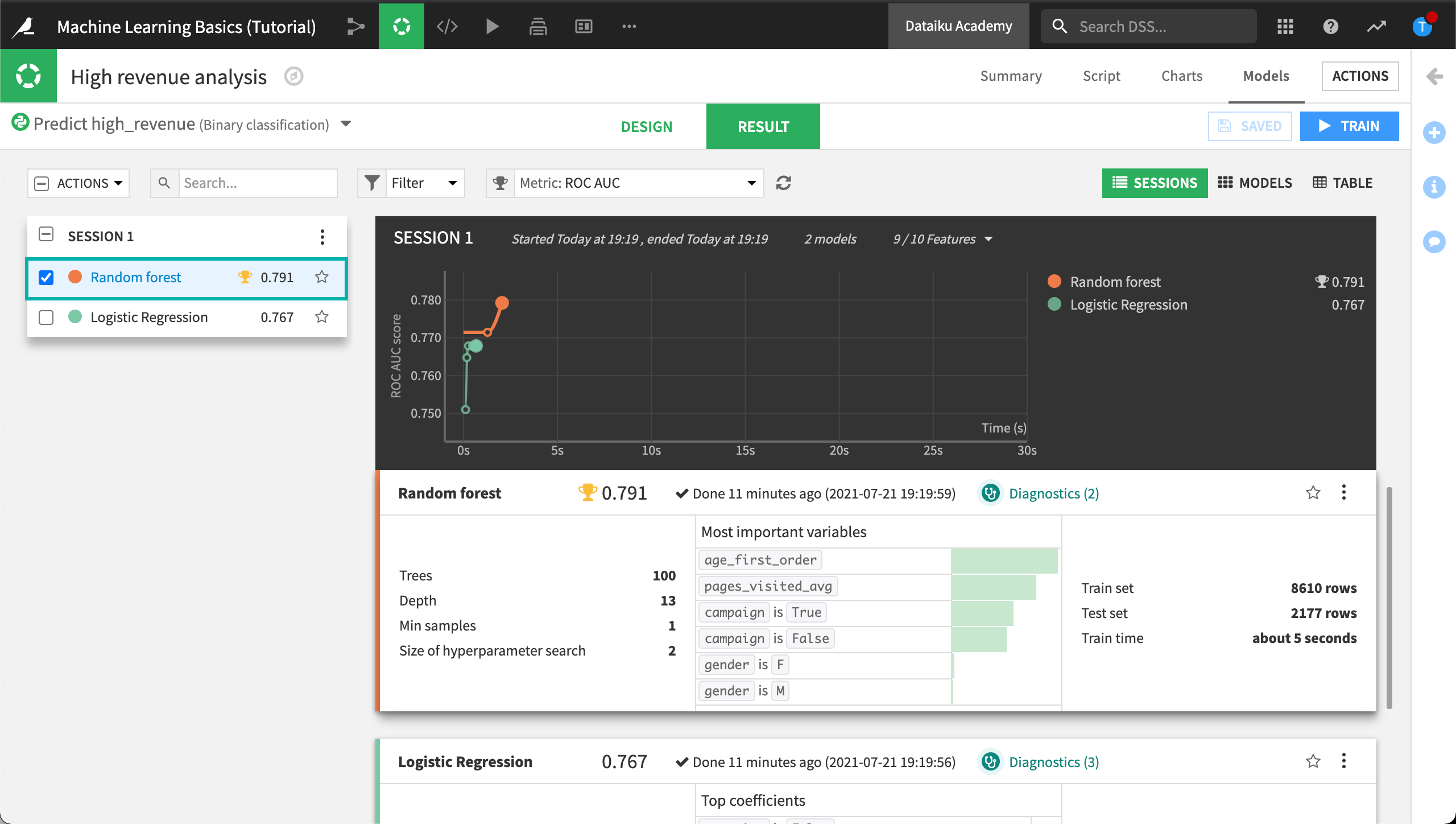The height and width of the screenshot is (824, 1456).
Task: Open discussions chat bubble icon
Action: pyautogui.click(x=1434, y=241)
